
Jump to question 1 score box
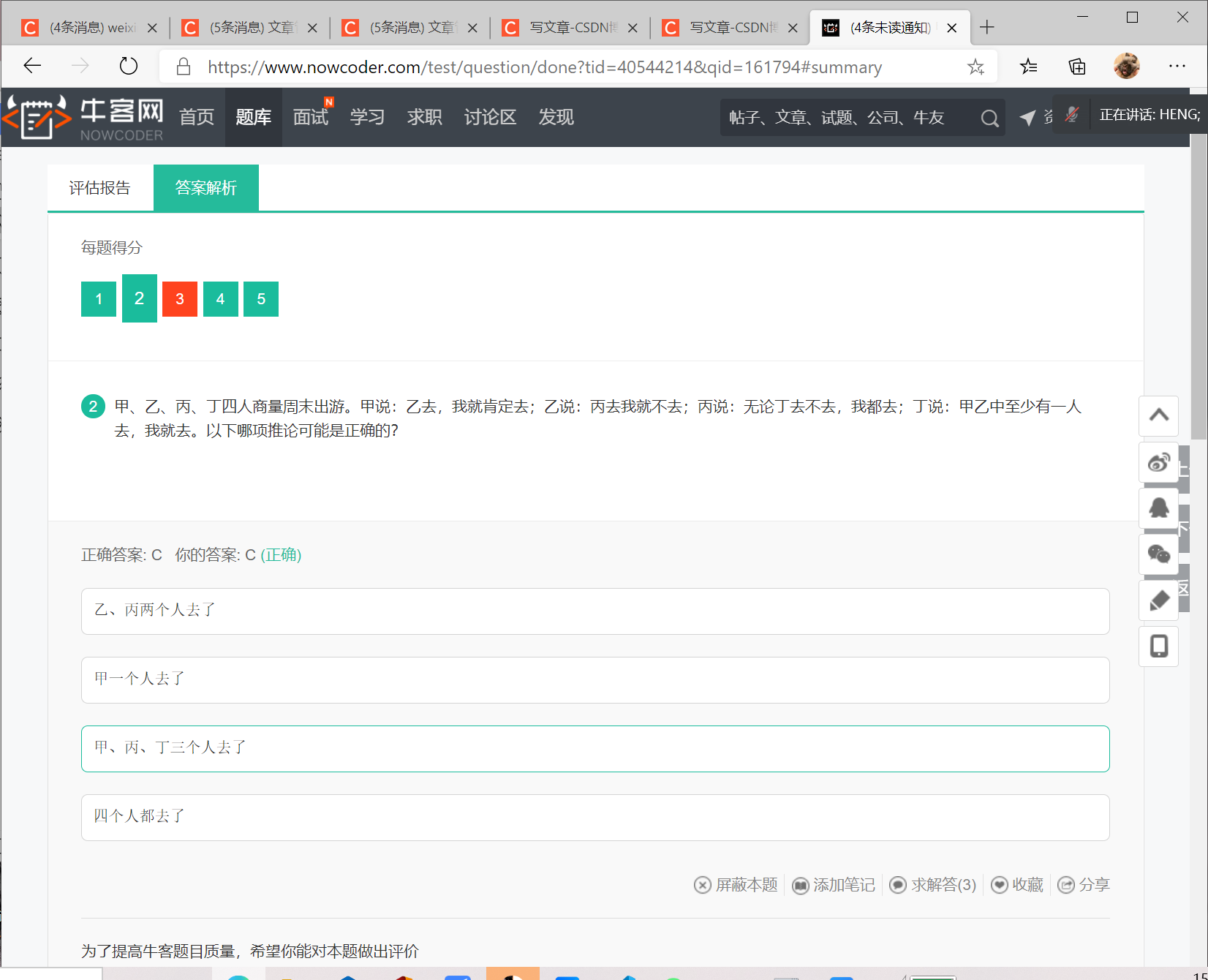(99, 299)
